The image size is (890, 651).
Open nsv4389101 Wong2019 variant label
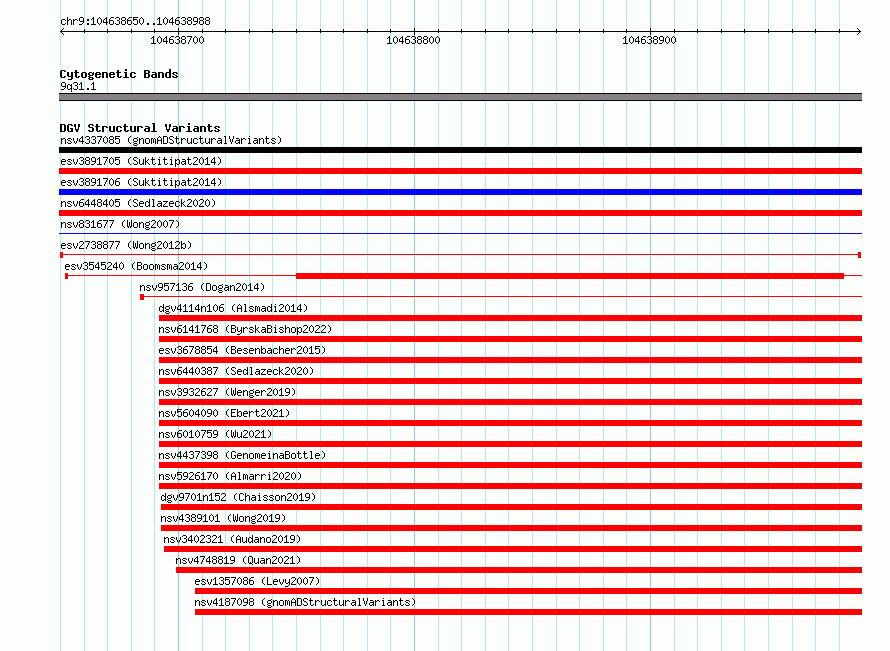point(223,518)
